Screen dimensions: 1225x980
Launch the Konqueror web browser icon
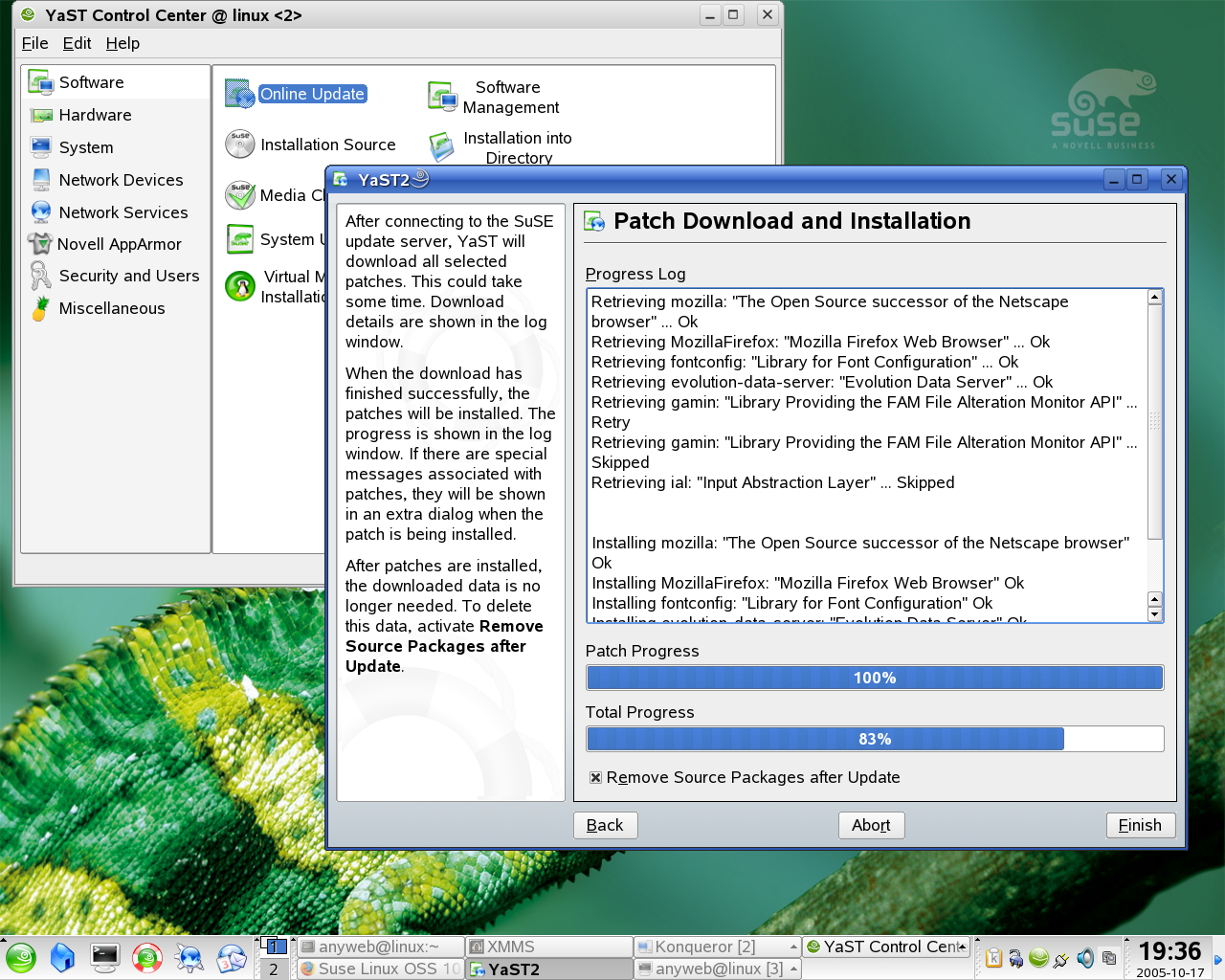tap(189, 958)
